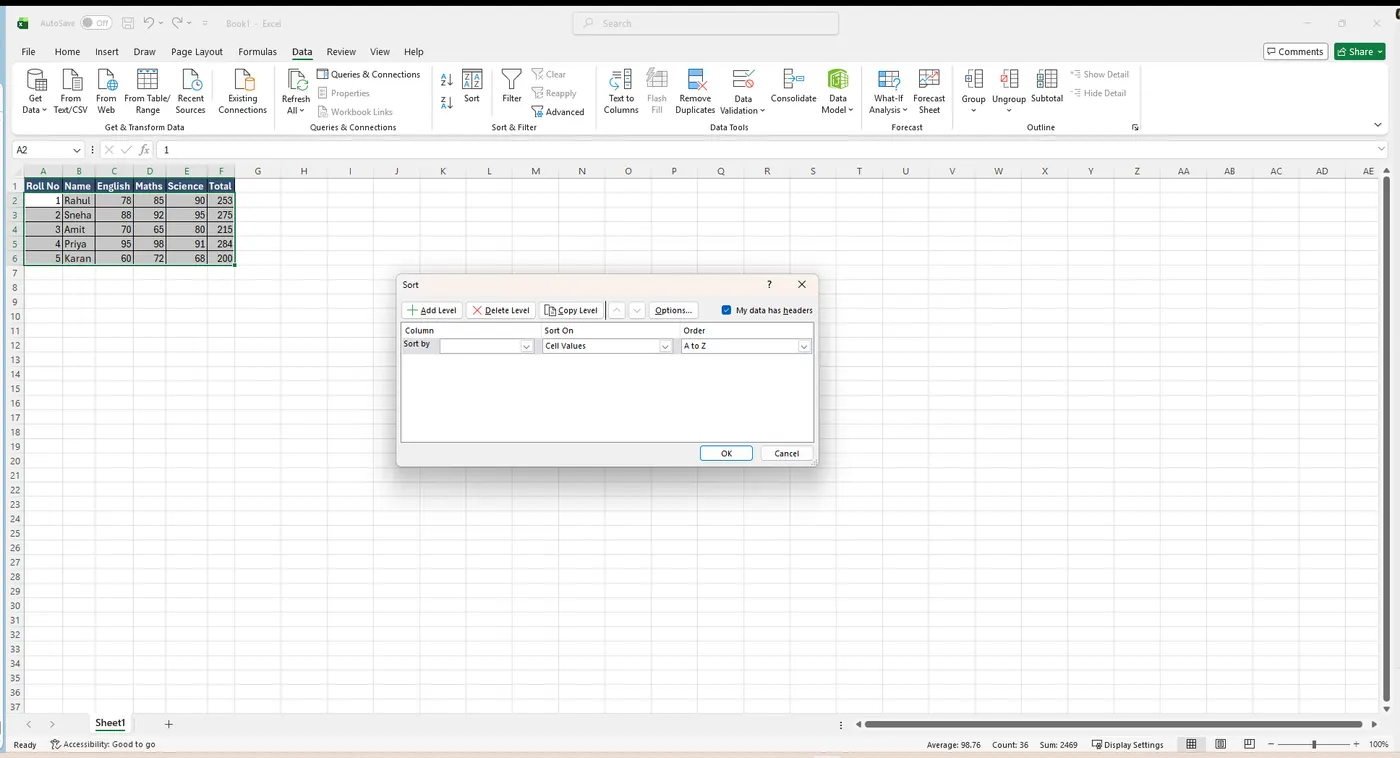The height and width of the screenshot is (758, 1400).
Task: Open Recent Sources
Action: 190,91
